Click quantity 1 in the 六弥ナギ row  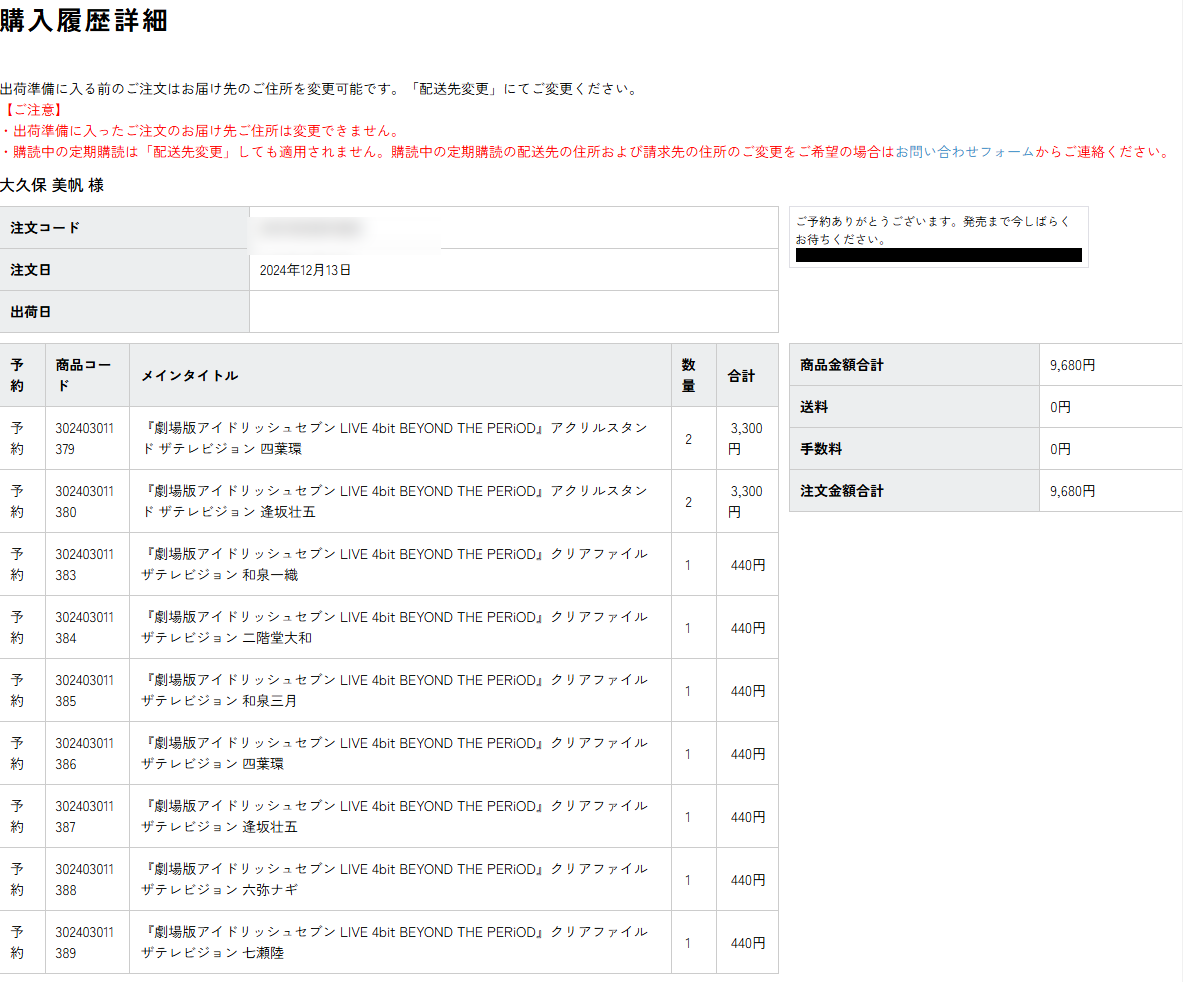[x=688, y=879]
